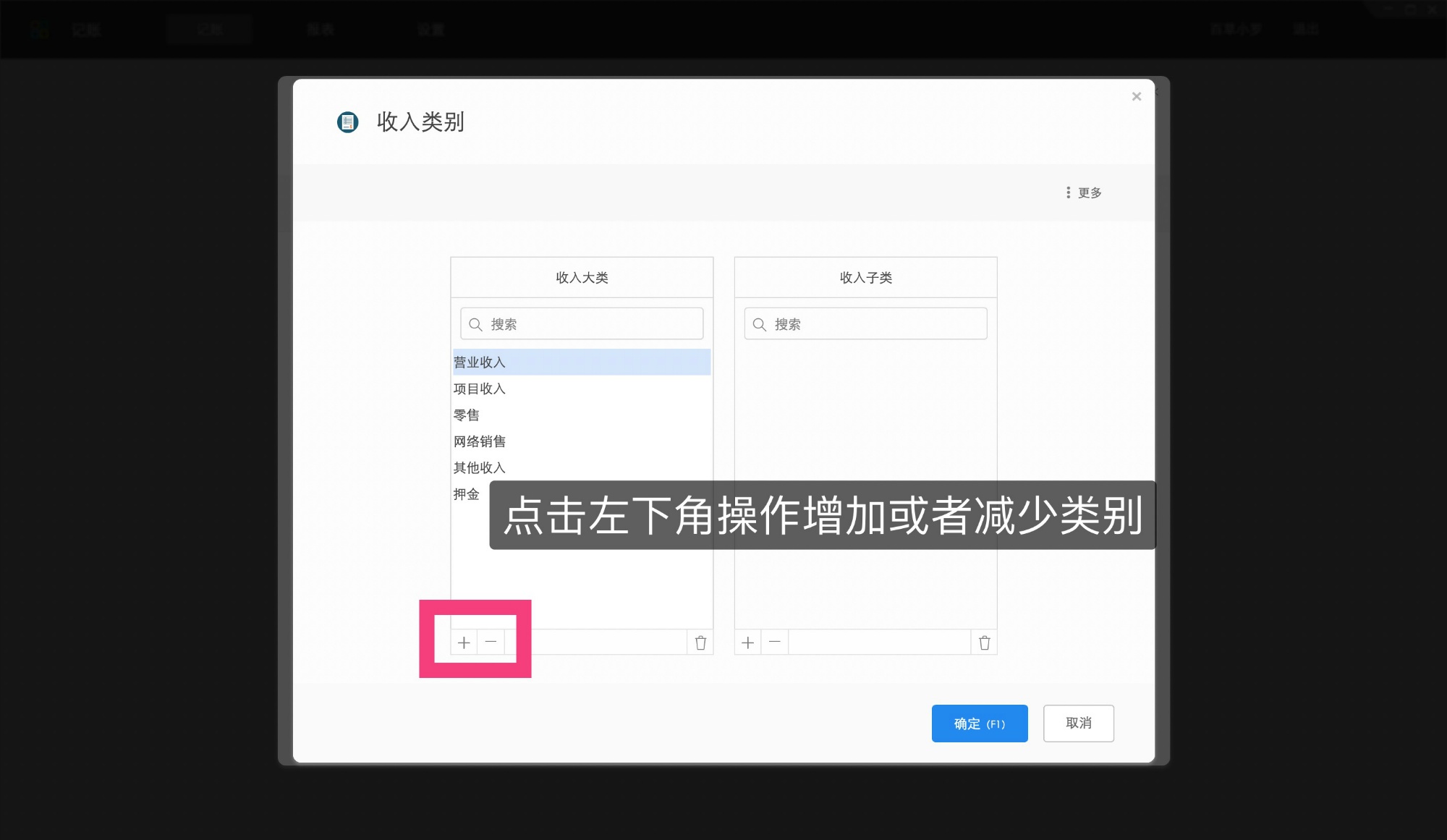Switch to the 报表 tab
Screen dimensions: 1447x840
321,29
